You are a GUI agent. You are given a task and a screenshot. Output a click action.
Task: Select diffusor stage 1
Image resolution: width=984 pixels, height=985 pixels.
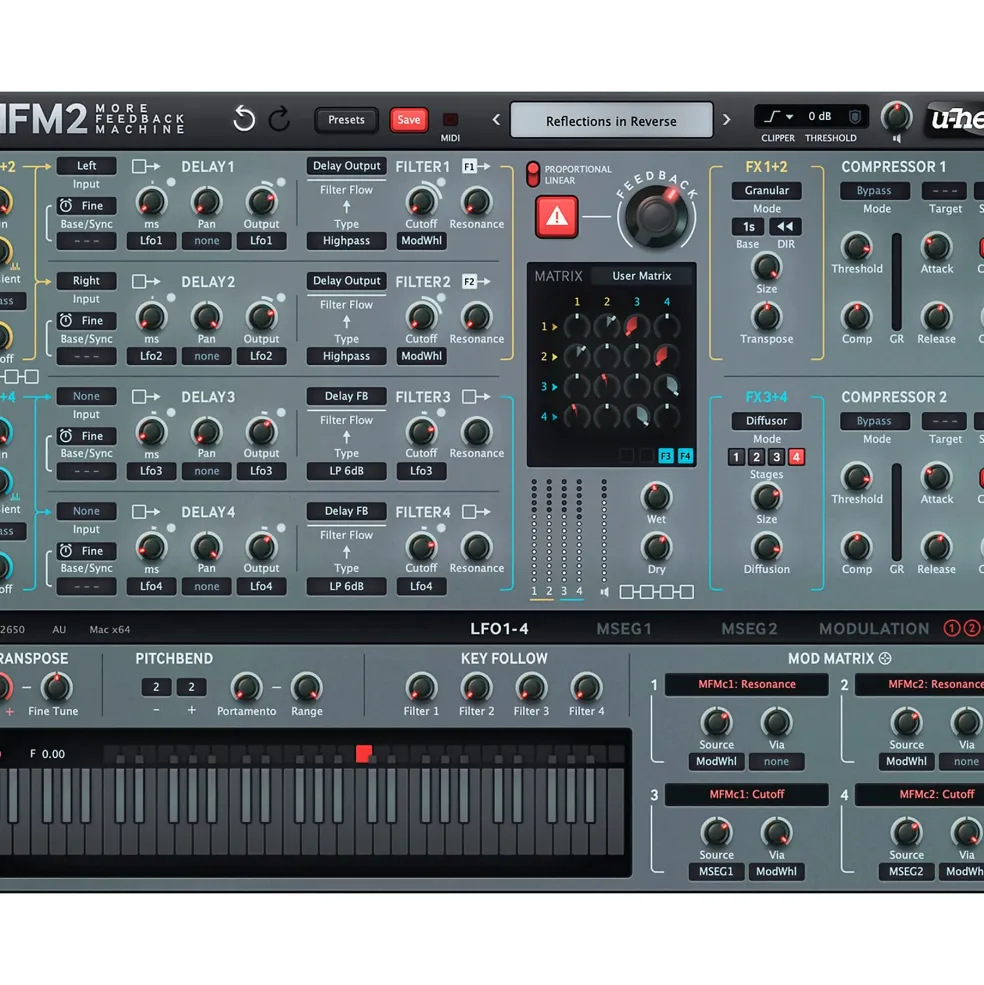tap(736, 457)
